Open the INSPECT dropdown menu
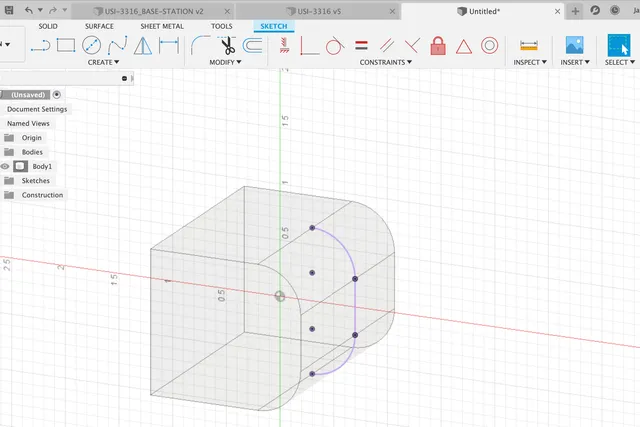 [x=530, y=62]
